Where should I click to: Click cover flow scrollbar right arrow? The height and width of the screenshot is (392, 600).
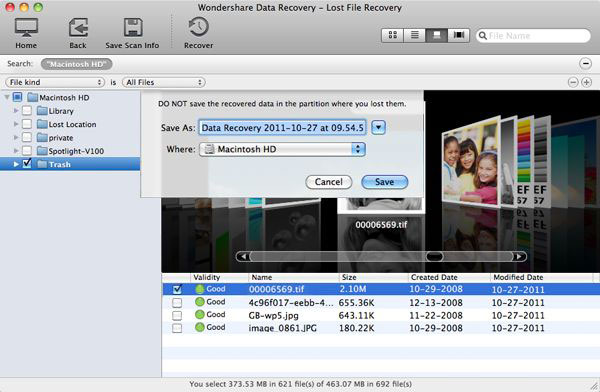tap(519, 256)
